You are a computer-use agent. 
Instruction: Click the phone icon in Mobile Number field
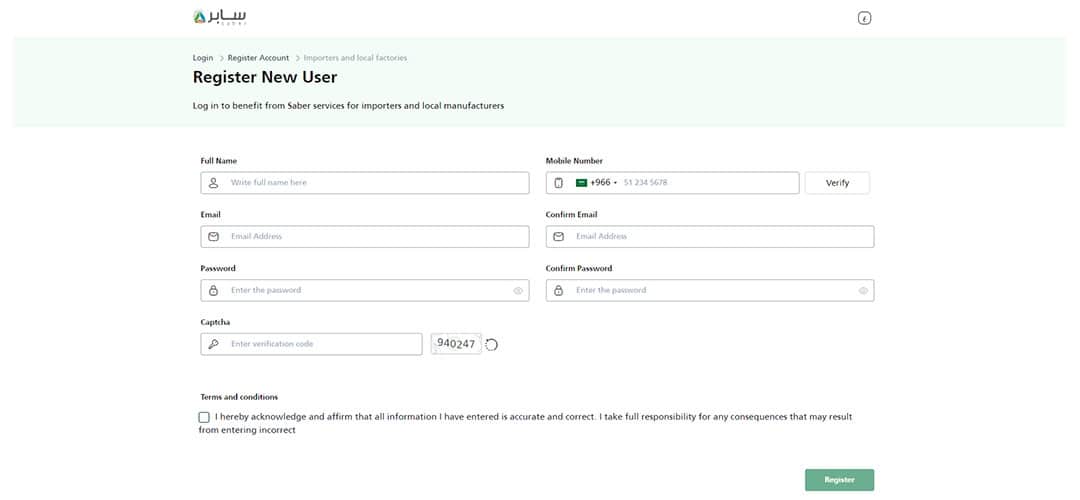tap(559, 183)
